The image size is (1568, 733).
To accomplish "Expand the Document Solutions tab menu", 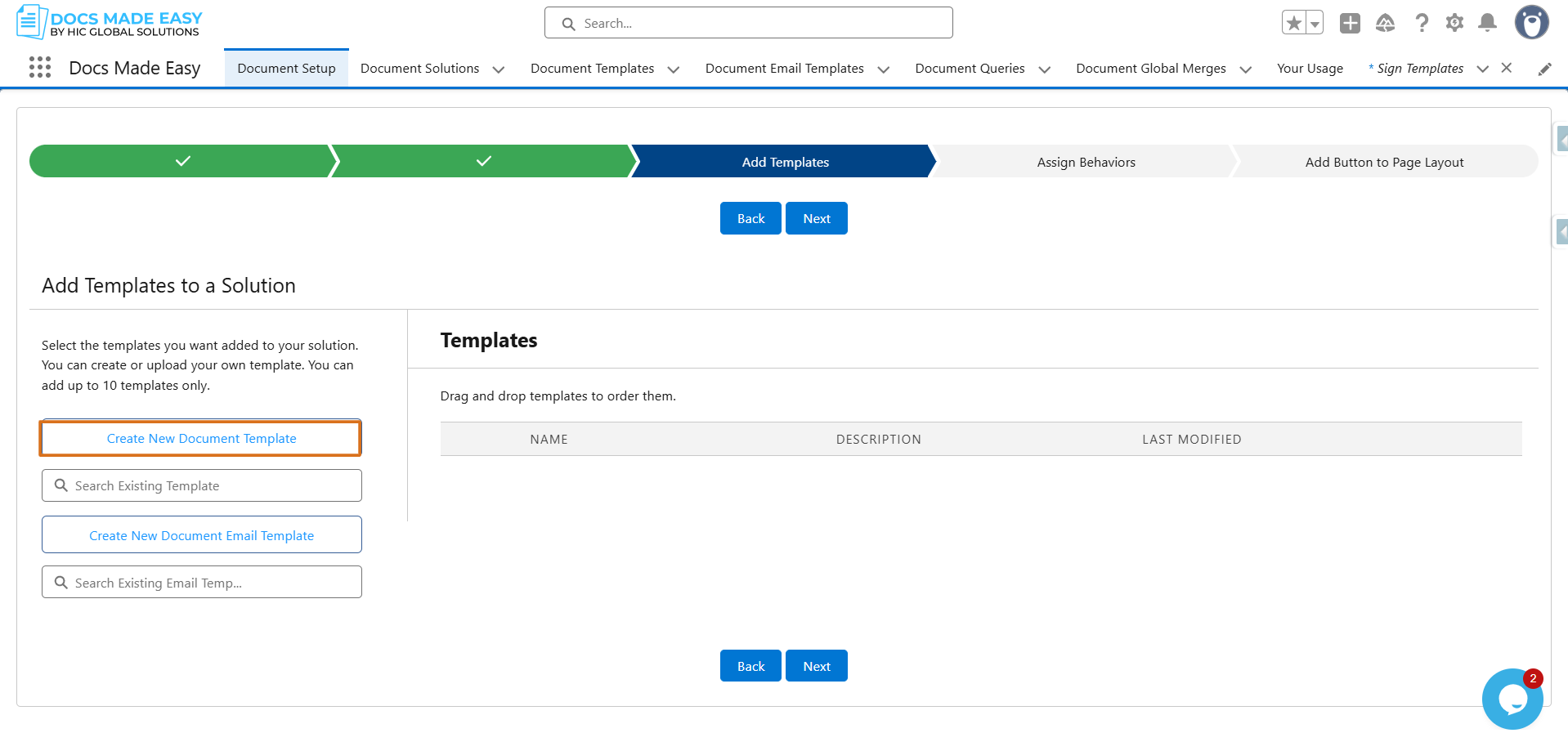I will (498, 69).
